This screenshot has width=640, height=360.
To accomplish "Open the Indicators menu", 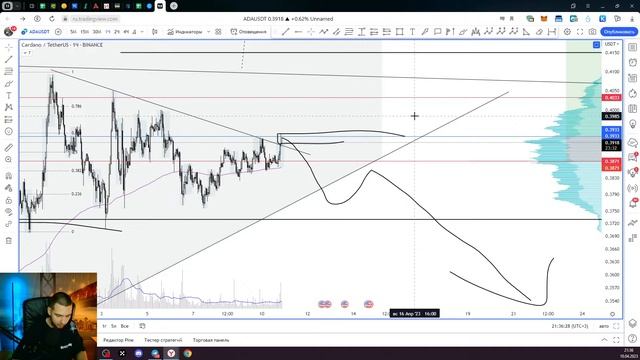I will pos(184,32).
